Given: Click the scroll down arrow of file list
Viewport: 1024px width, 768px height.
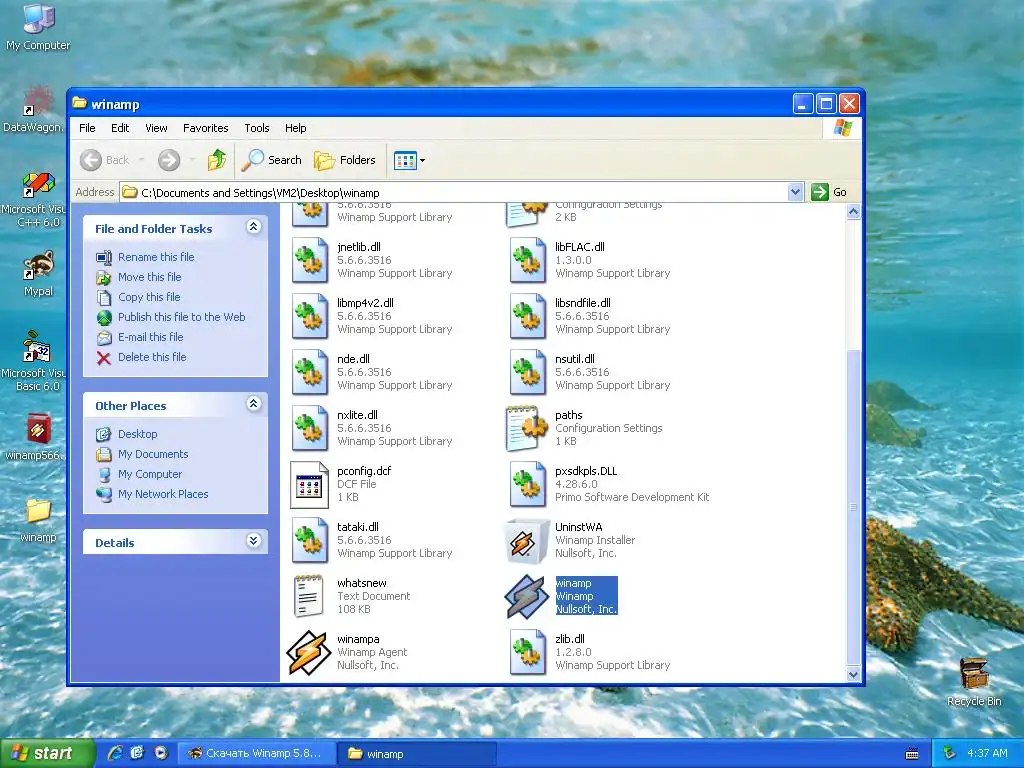Looking at the screenshot, I should click(853, 675).
